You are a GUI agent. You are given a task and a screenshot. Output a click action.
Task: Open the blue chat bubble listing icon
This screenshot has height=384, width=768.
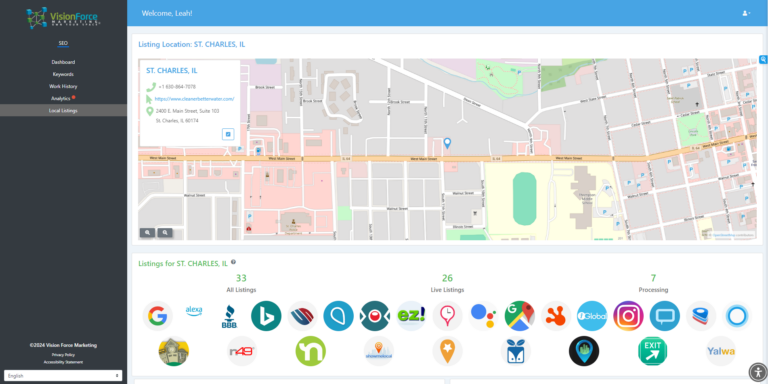[x=665, y=316]
